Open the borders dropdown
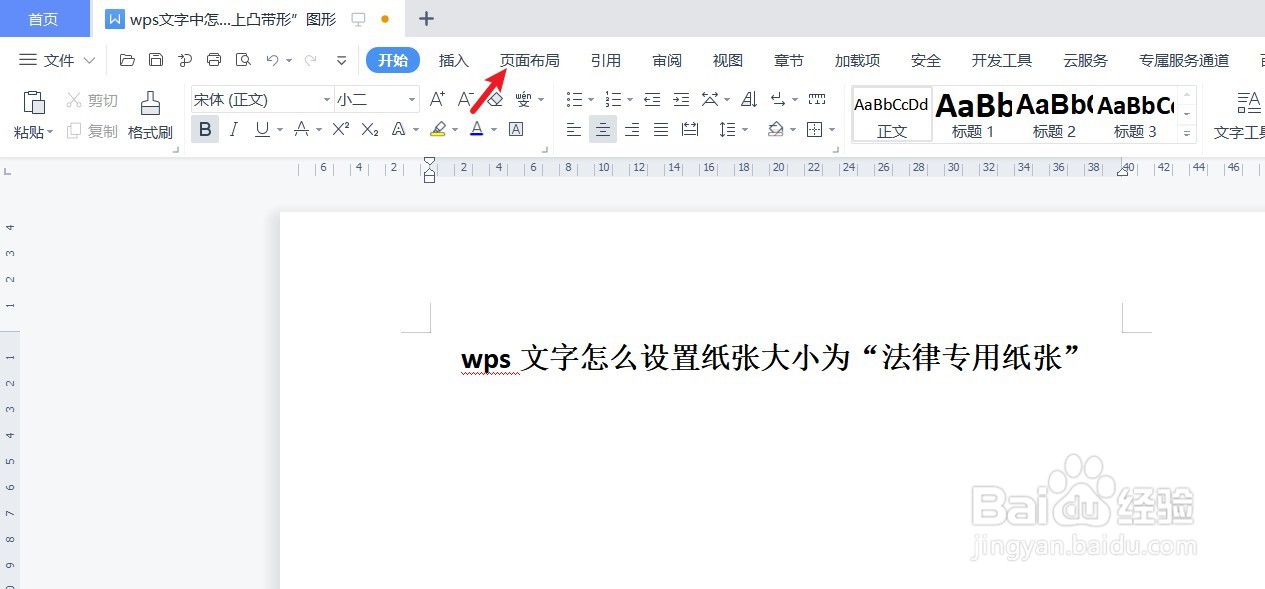This screenshot has width=1265, height=589. pos(832,130)
